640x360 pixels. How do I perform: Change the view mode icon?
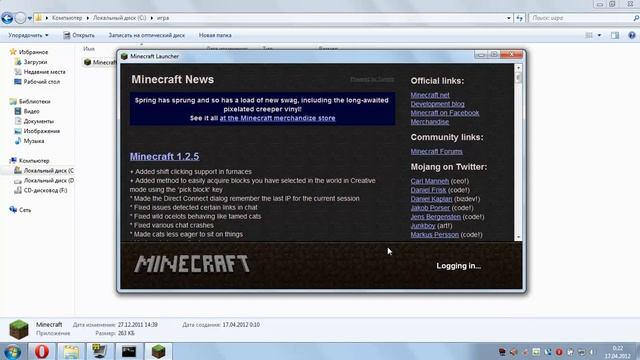click(589, 36)
